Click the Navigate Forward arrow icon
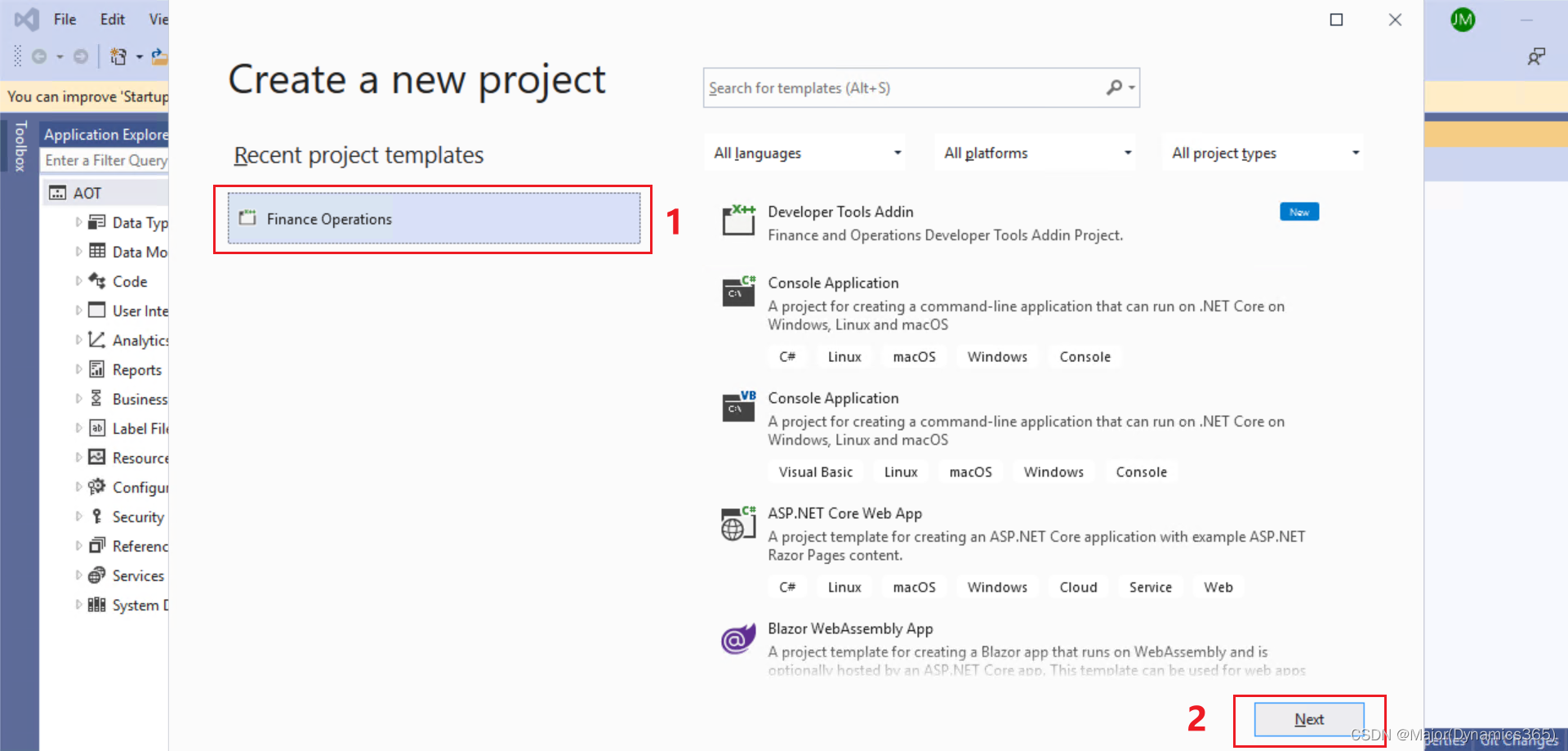 click(x=80, y=56)
